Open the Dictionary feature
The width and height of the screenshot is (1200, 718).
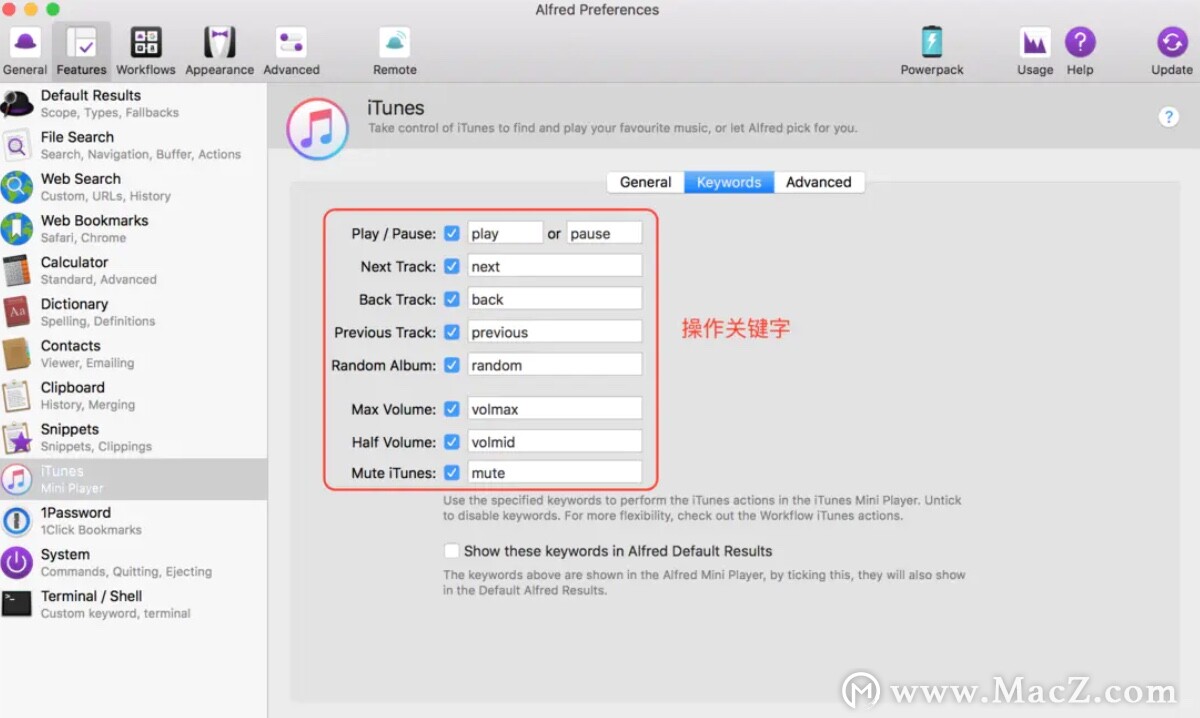tap(134, 313)
